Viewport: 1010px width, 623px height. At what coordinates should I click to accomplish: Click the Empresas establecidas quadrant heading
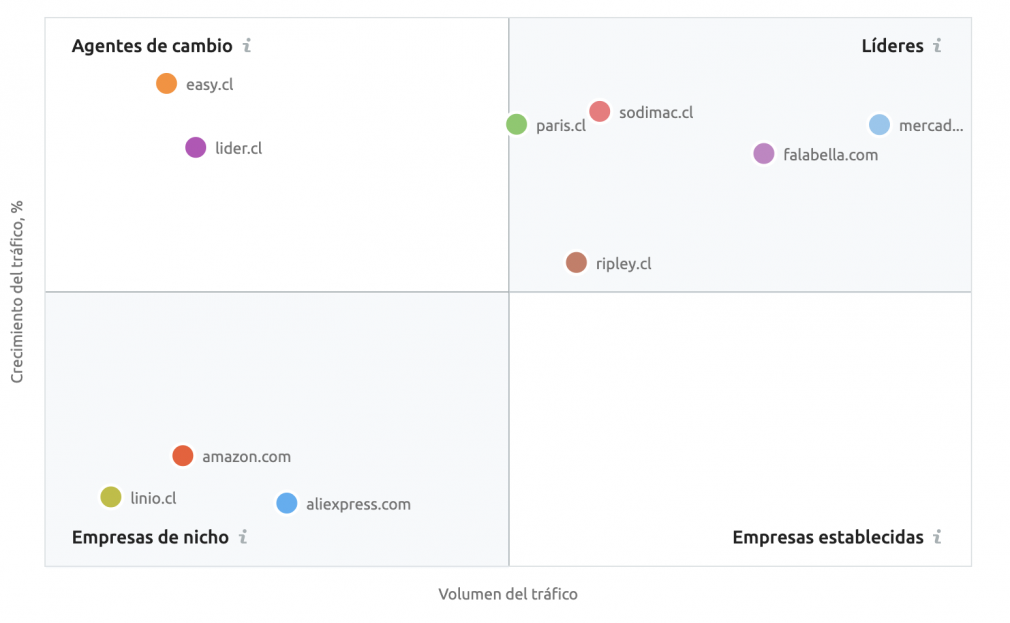click(828, 537)
